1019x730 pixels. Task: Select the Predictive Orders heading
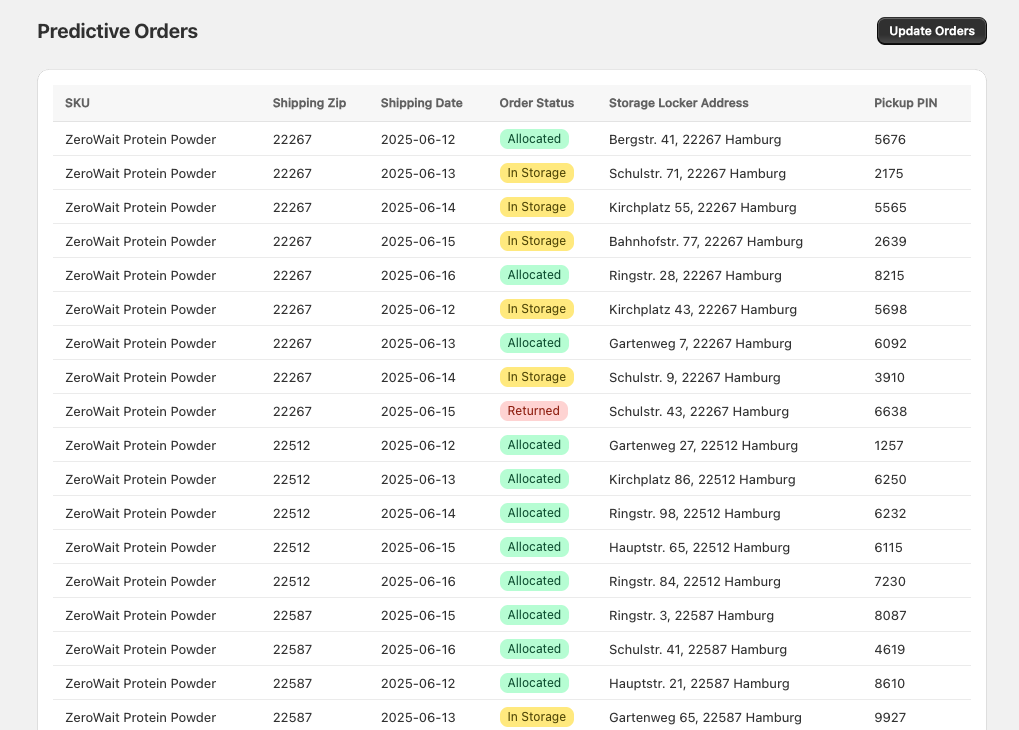click(118, 31)
